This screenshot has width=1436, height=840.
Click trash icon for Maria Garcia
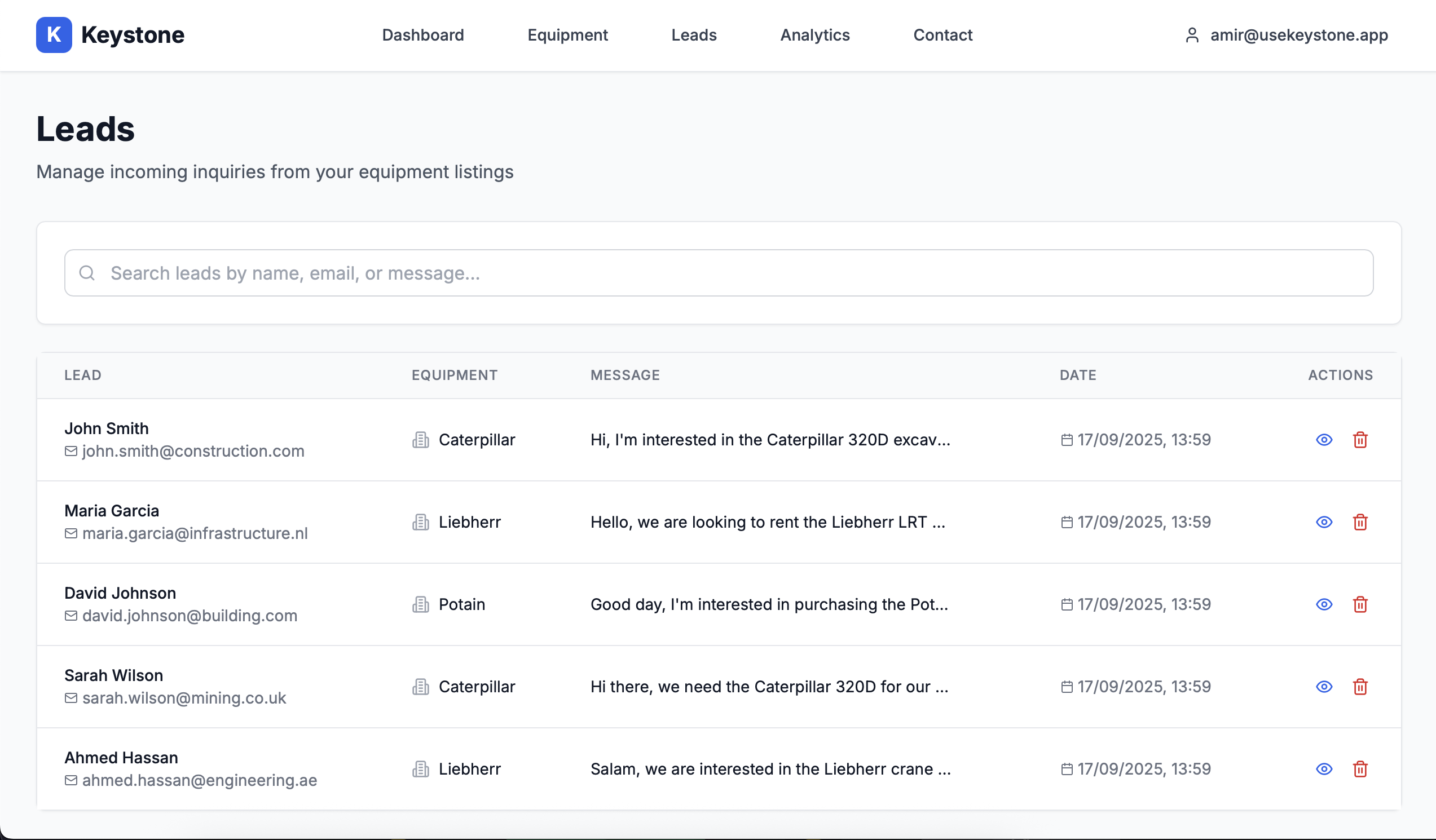pos(1360,522)
